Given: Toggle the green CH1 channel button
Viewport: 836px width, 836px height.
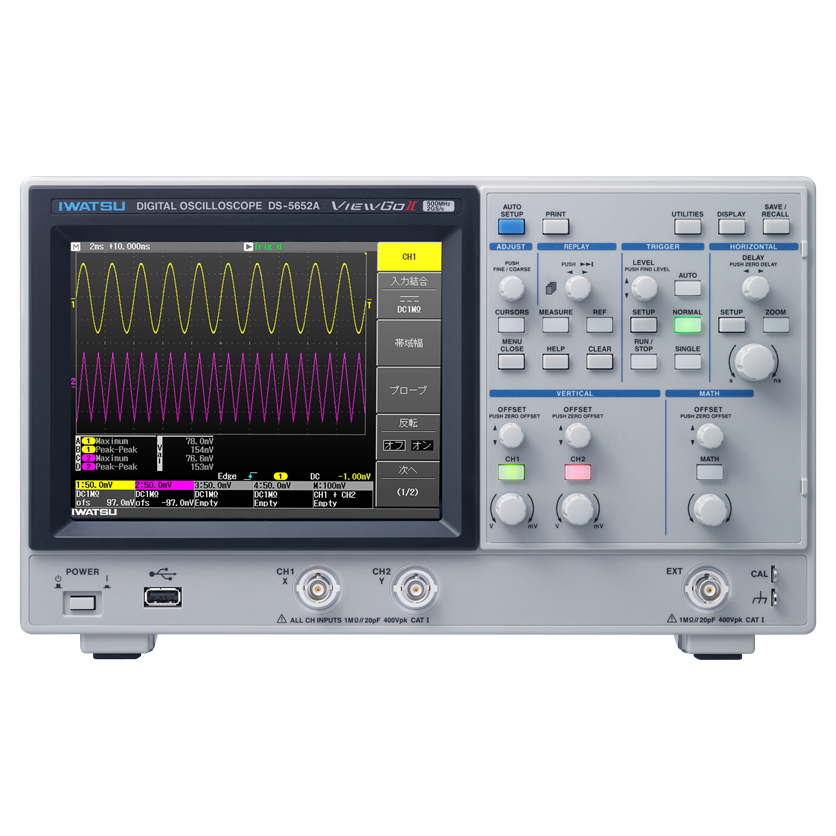Looking at the screenshot, I should (x=511, y=472).
